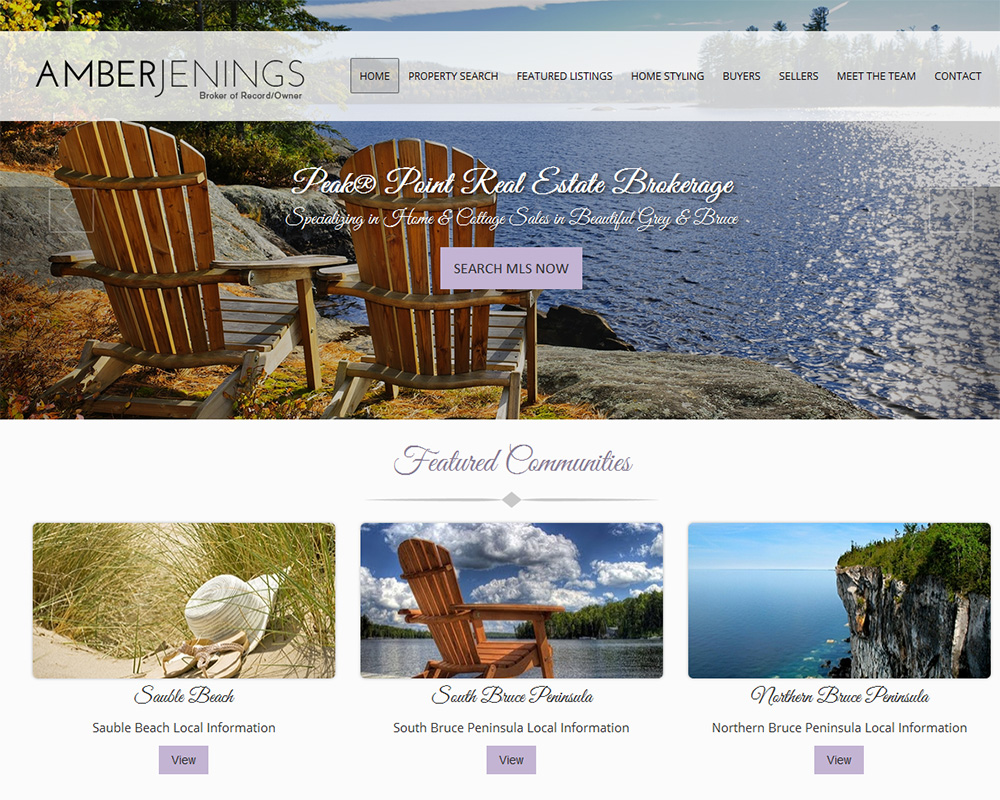
Task: Click View under Northern Bruce Peninsula
Action: [839, 760]
